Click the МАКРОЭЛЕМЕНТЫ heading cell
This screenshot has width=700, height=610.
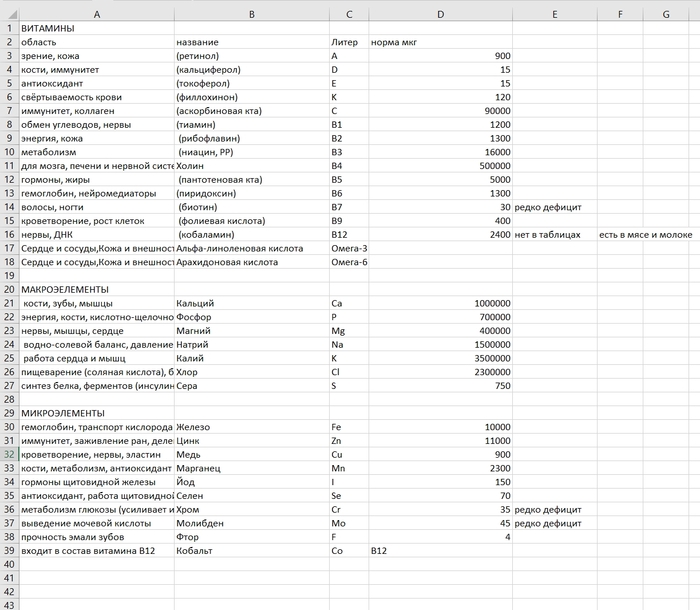point(97,289)
